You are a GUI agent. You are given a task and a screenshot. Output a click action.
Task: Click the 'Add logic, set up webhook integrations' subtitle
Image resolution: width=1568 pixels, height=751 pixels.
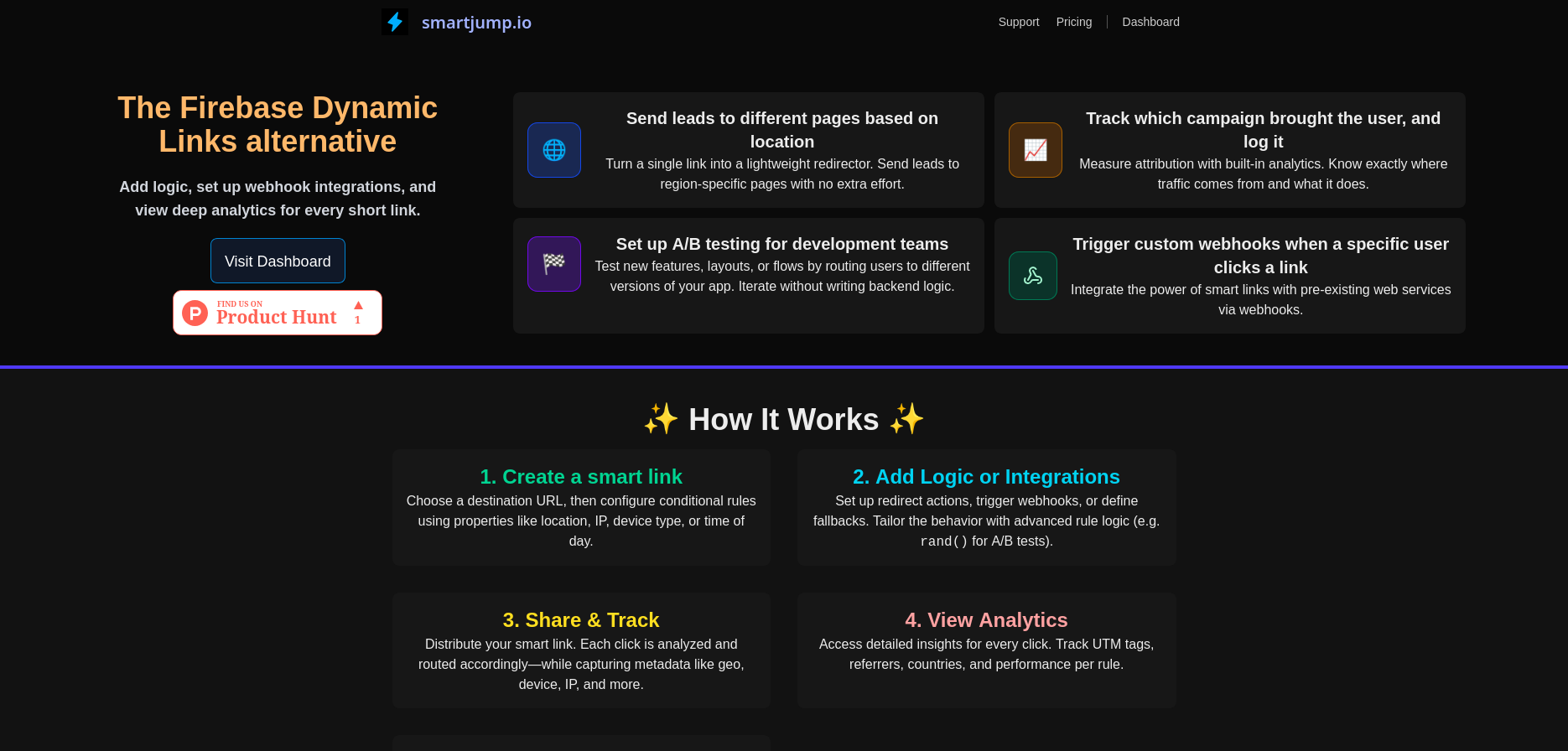tap(278, 199)
